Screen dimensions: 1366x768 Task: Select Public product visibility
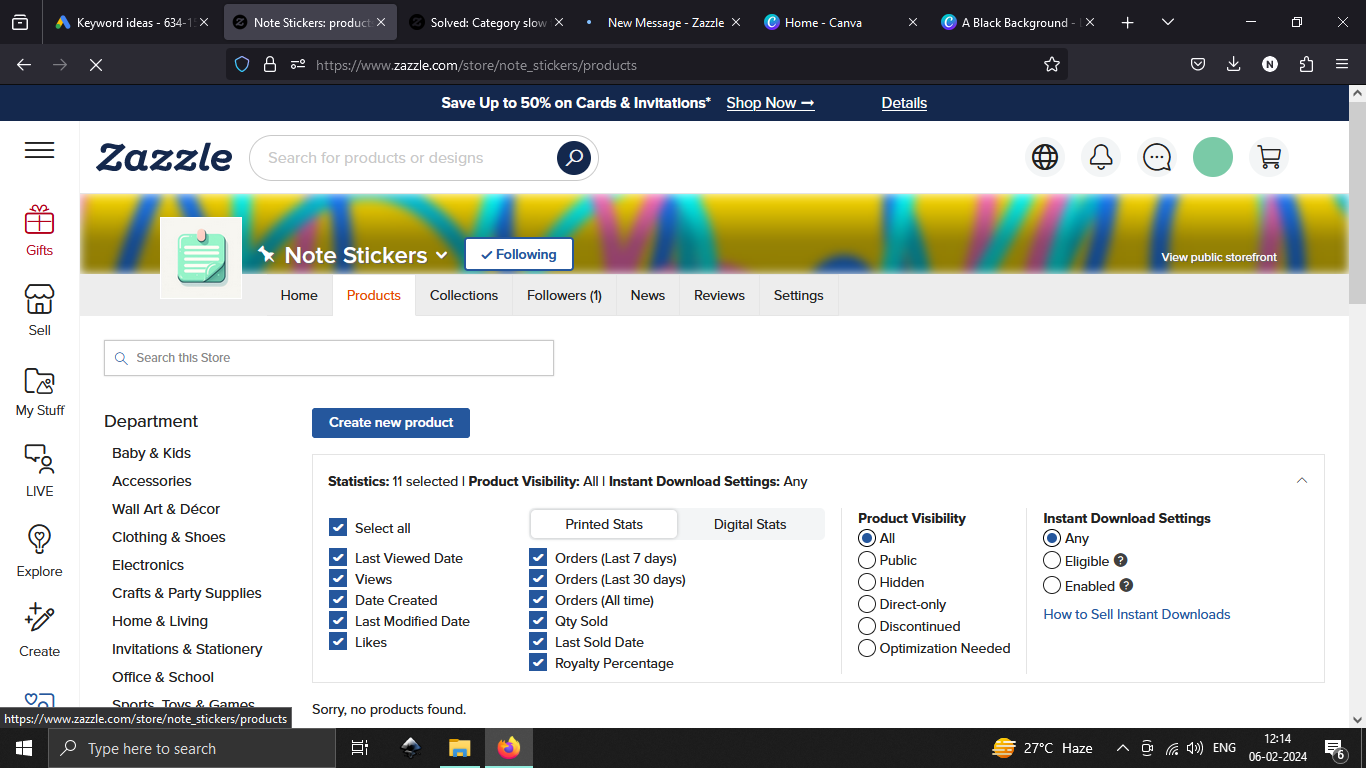[867, 560]
